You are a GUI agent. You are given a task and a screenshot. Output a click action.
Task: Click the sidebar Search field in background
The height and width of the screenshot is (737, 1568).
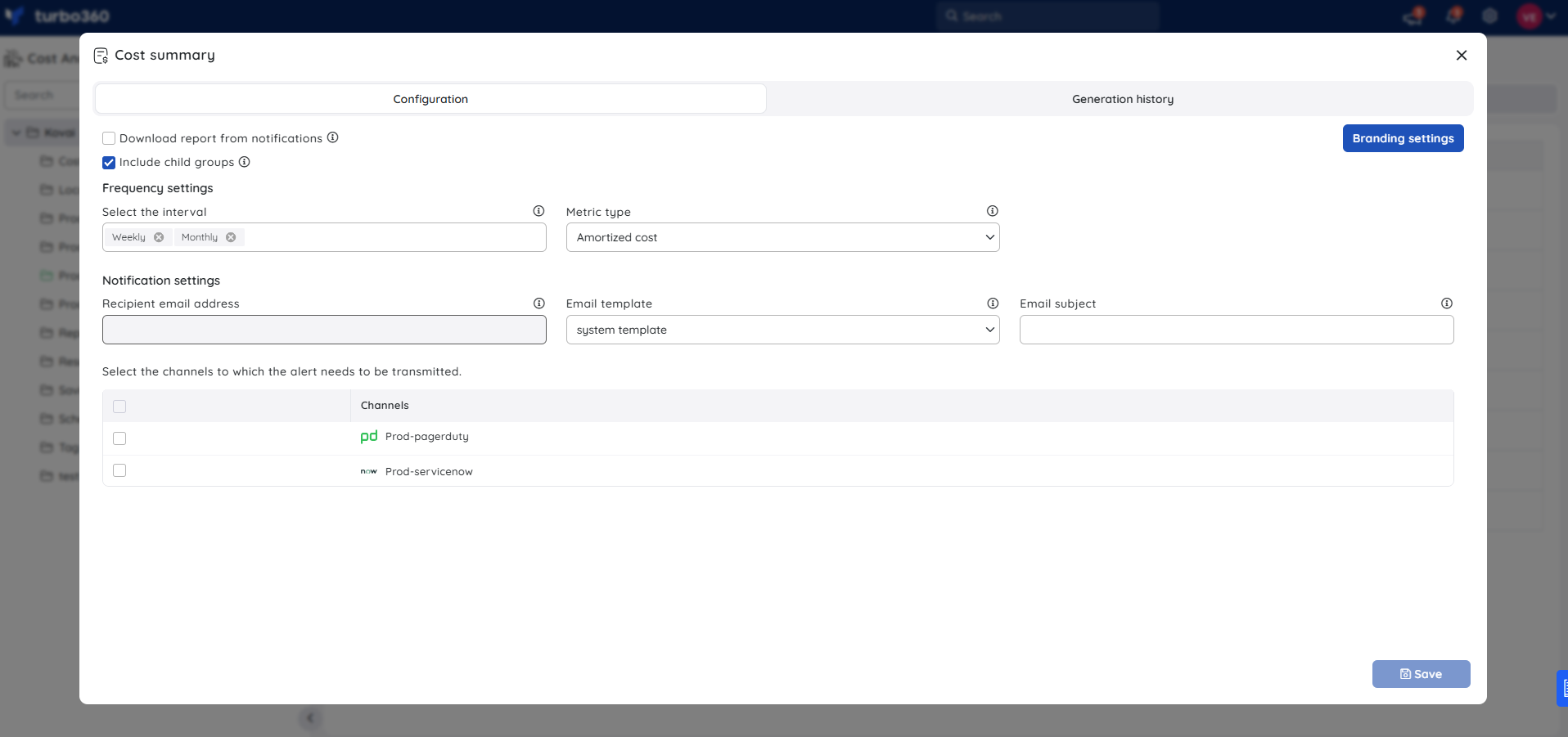(x=41, y=95)
